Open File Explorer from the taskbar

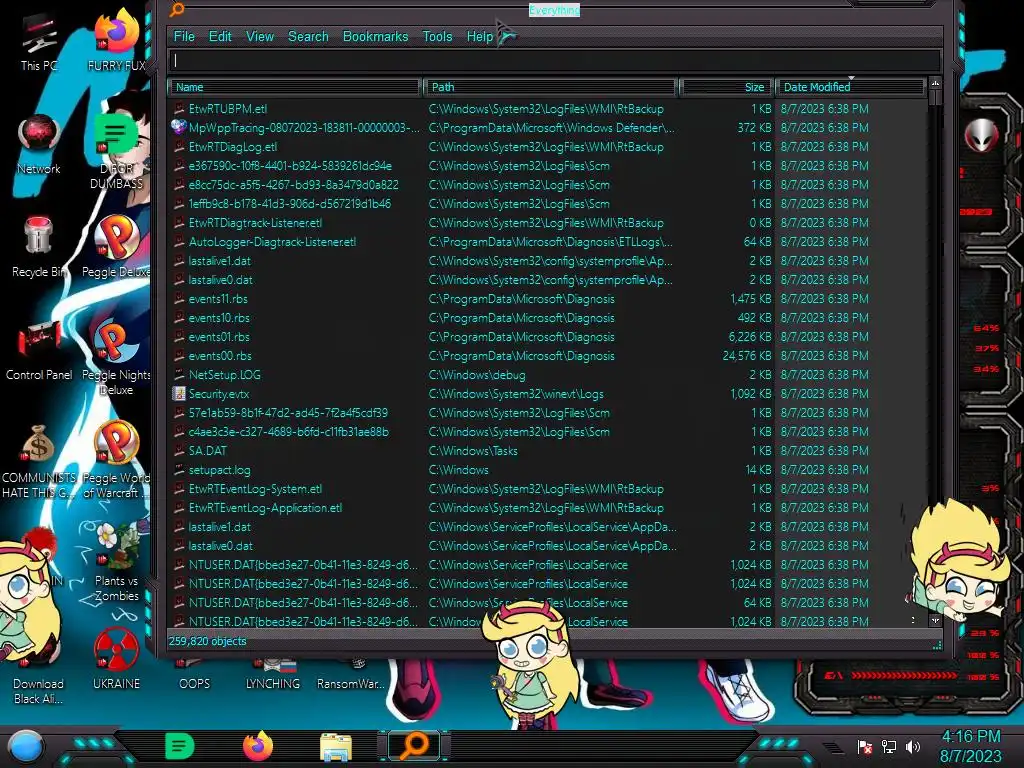click(x=336, y=748)
